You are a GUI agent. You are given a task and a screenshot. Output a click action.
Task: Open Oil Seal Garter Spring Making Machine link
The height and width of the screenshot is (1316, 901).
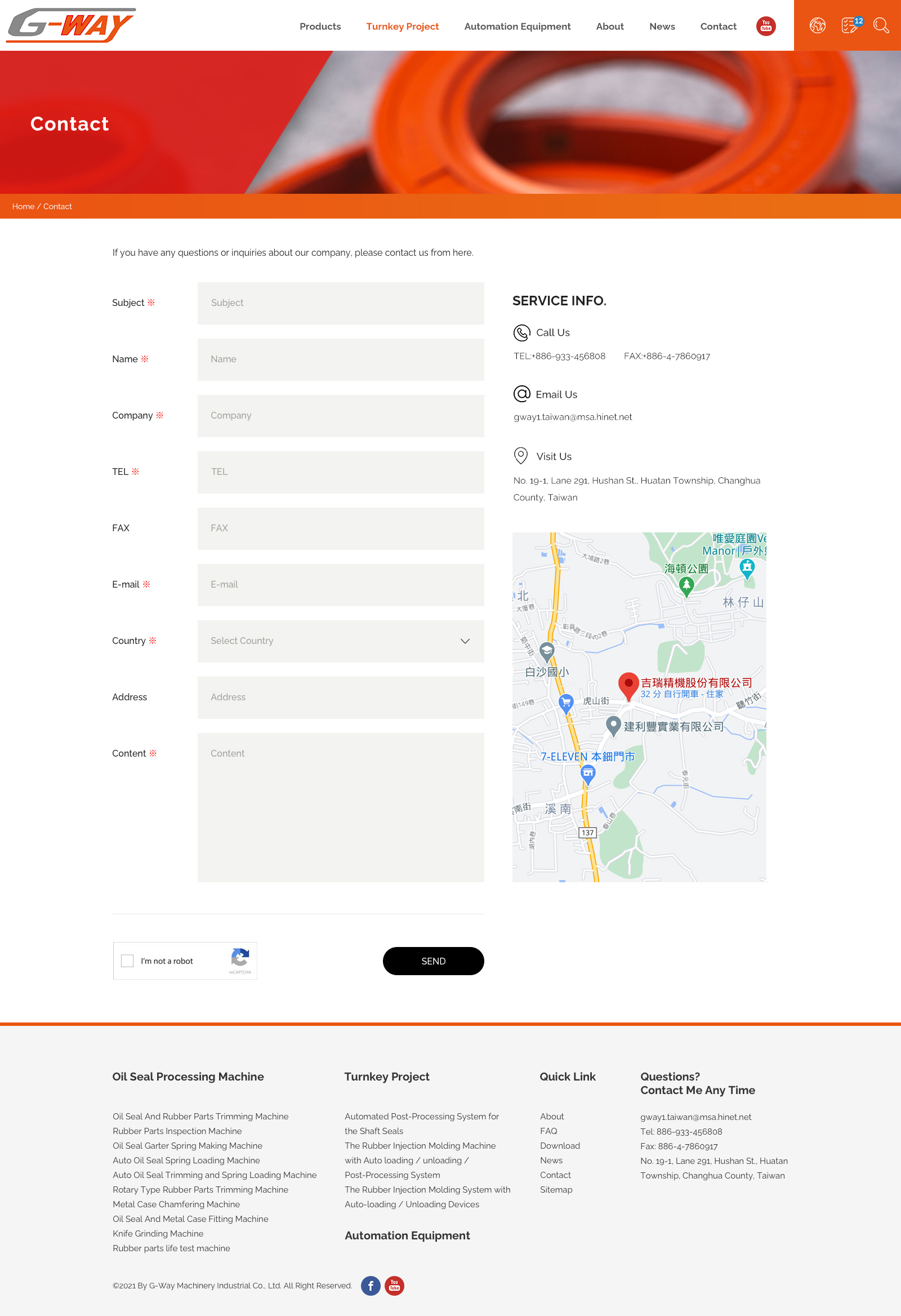[188, 1145]
